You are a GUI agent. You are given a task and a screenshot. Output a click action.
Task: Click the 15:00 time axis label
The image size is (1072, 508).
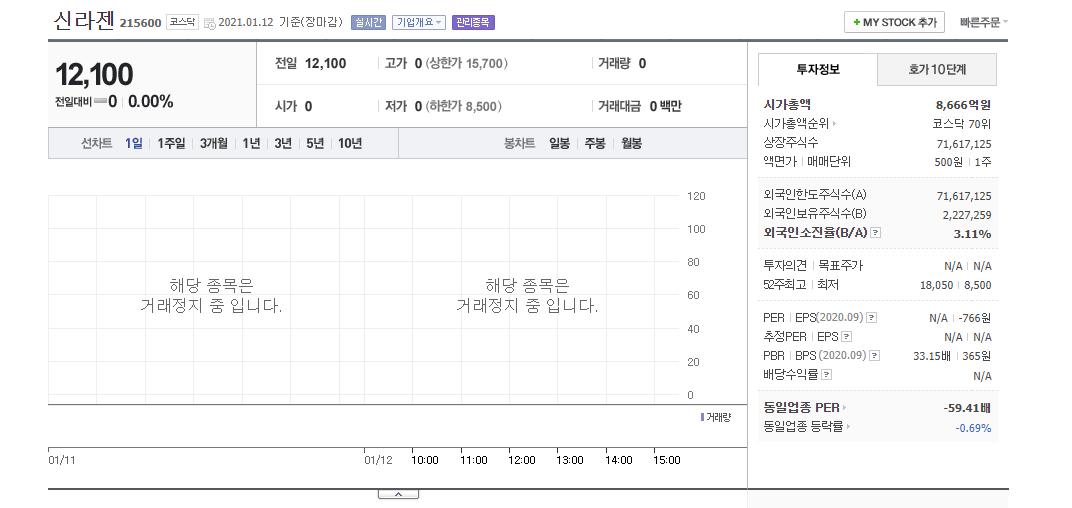pyautogui.click(x=667, y=460)
